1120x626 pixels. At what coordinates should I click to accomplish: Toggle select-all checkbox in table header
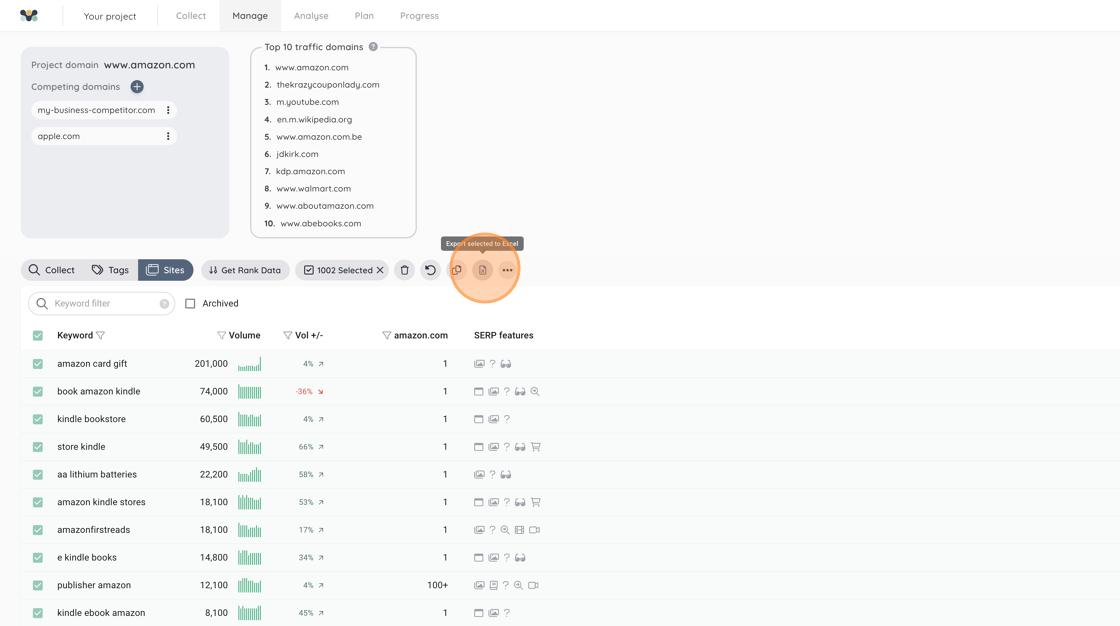pos(38,335)
